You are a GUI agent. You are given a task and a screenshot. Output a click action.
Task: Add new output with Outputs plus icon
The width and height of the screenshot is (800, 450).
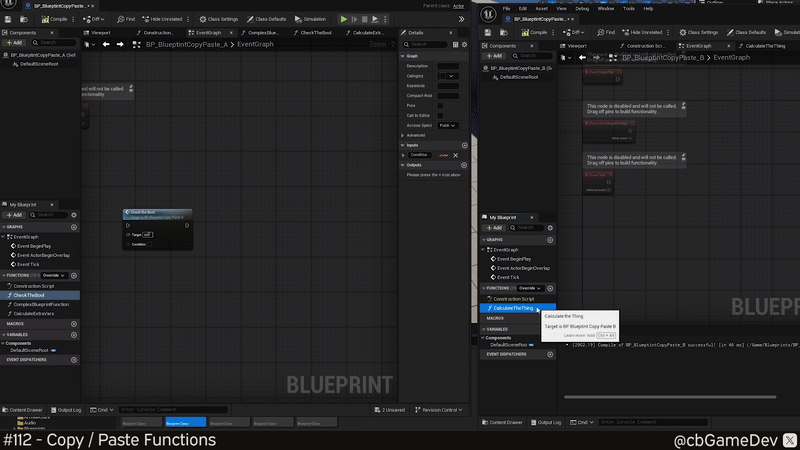coord(464,165)
